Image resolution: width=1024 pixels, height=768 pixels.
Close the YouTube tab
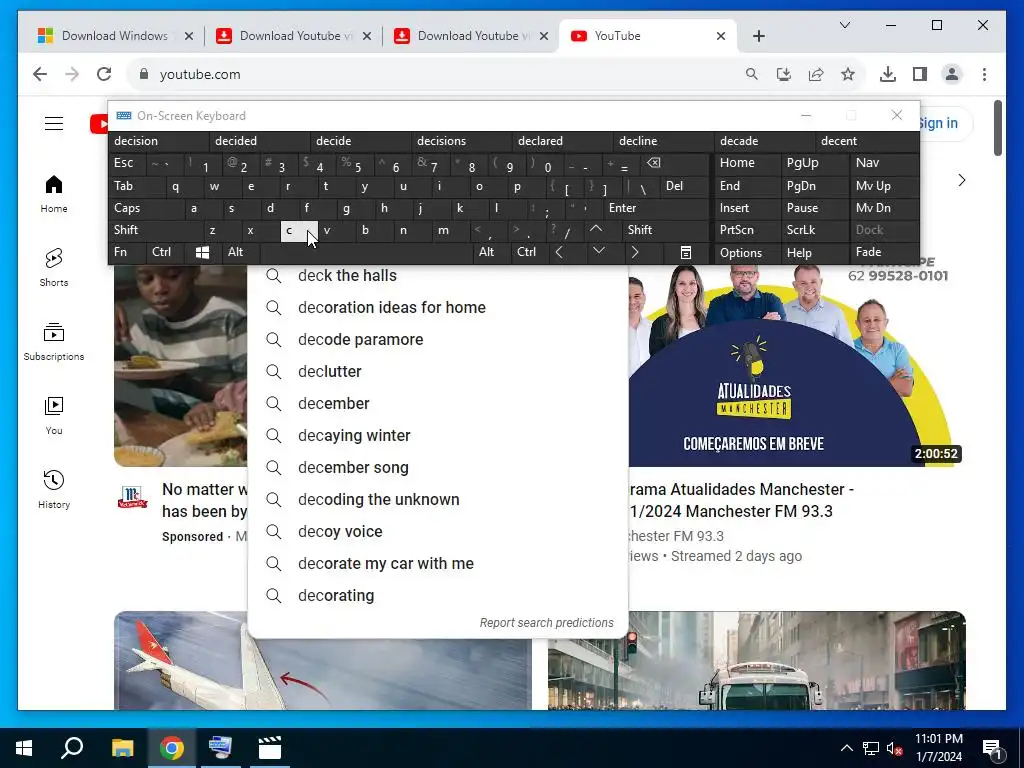coord(721,36)
